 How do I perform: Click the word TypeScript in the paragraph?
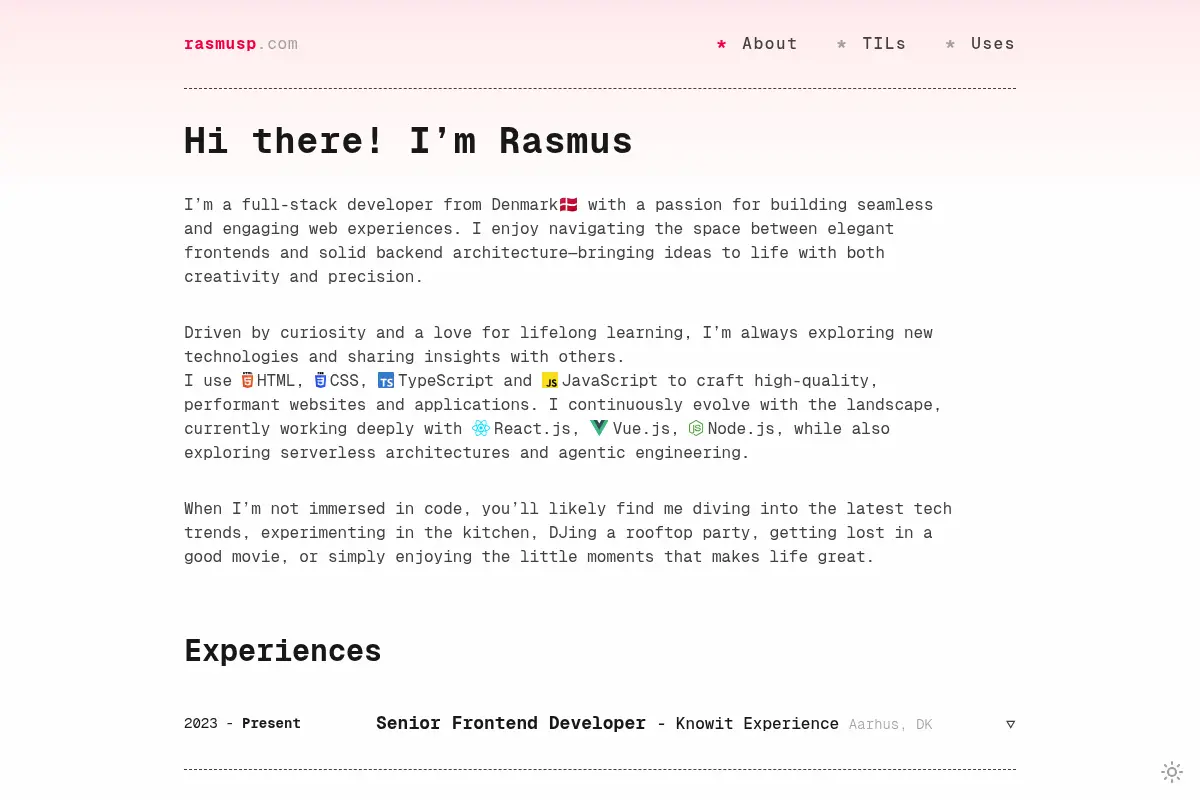pyautogui.click(x=446, y=380)
